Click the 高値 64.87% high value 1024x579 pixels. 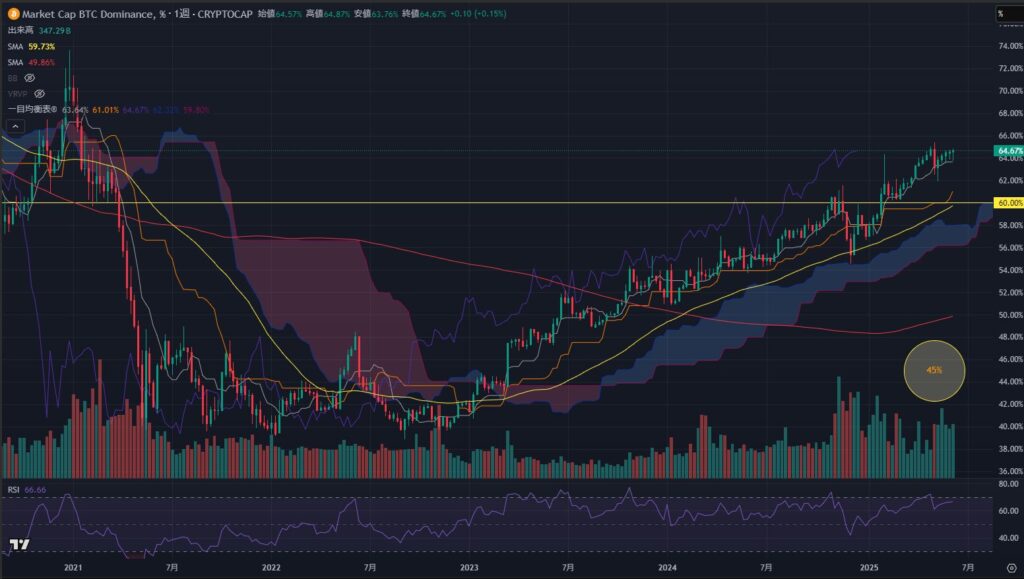[328, 14]
